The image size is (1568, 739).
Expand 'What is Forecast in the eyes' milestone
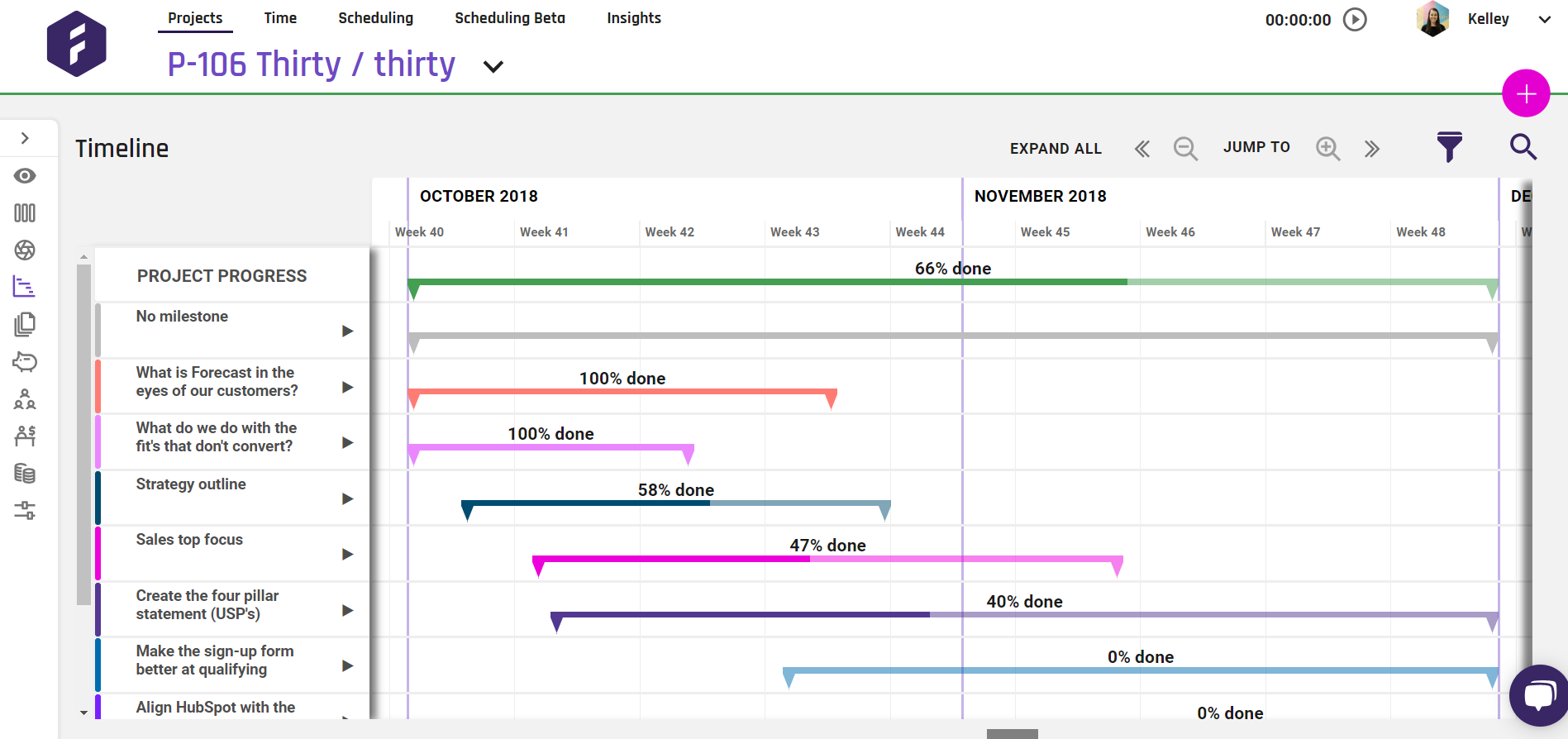tap(348, 387)
